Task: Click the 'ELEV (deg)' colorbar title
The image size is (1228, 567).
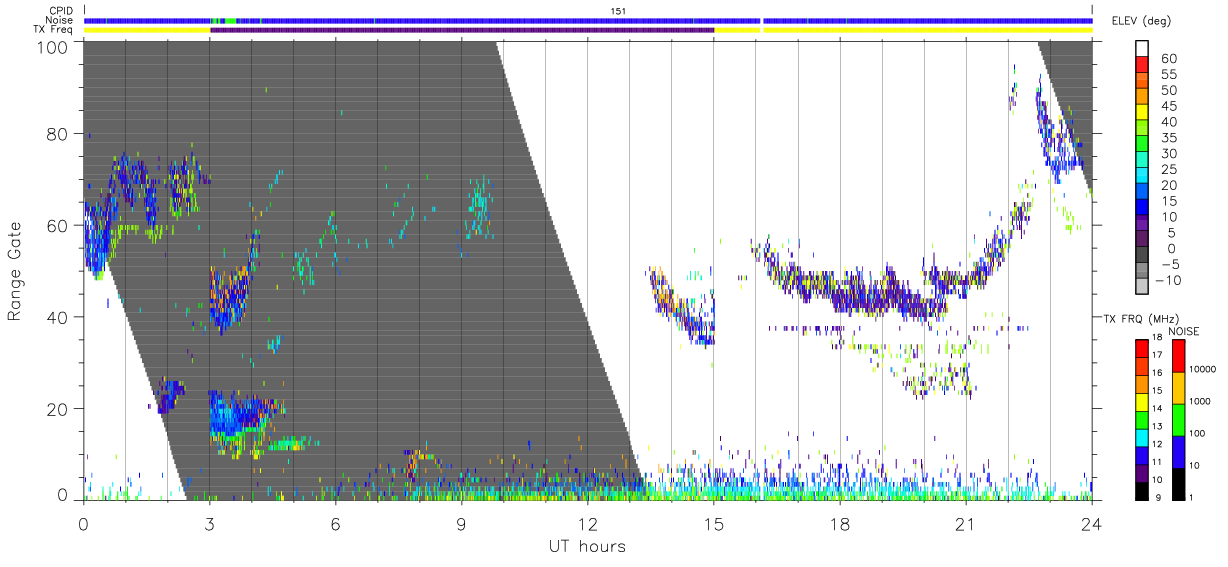Action: click(x=1141, y=20)
